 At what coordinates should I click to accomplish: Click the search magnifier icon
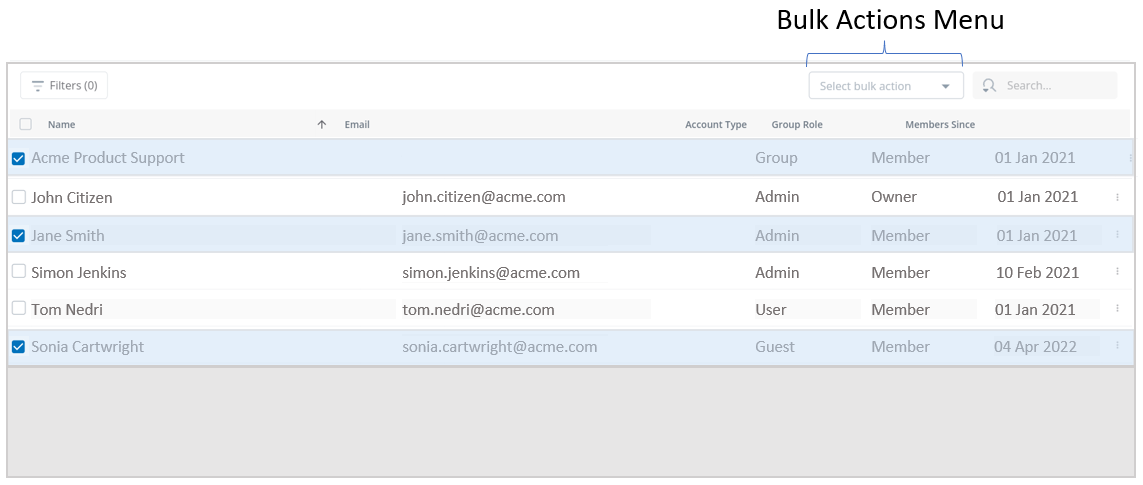(989, 86)
